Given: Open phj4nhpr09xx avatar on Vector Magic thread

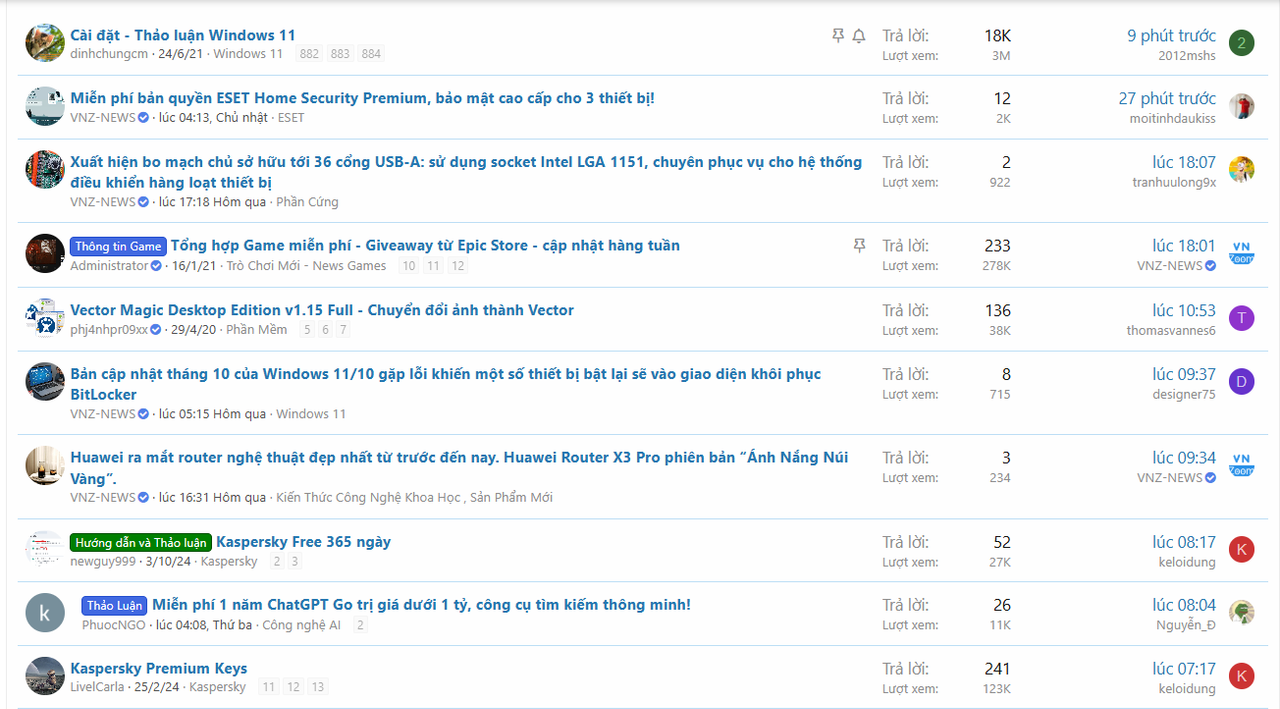Looking at the screenshot, I should click(x=45, y=318).
